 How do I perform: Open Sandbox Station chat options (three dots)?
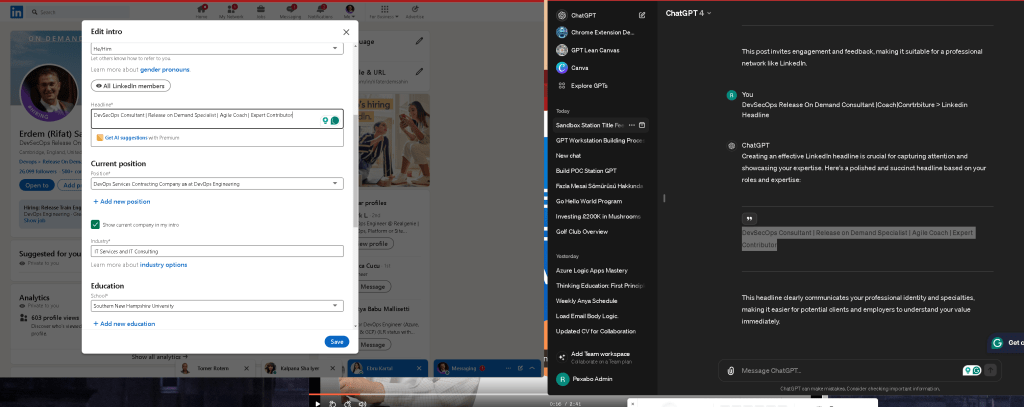632,125
